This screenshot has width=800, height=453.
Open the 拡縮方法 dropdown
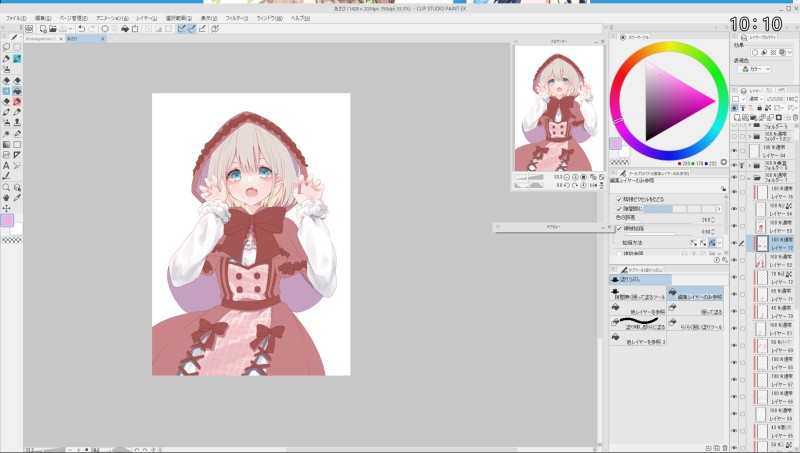[x=719, y=243]
